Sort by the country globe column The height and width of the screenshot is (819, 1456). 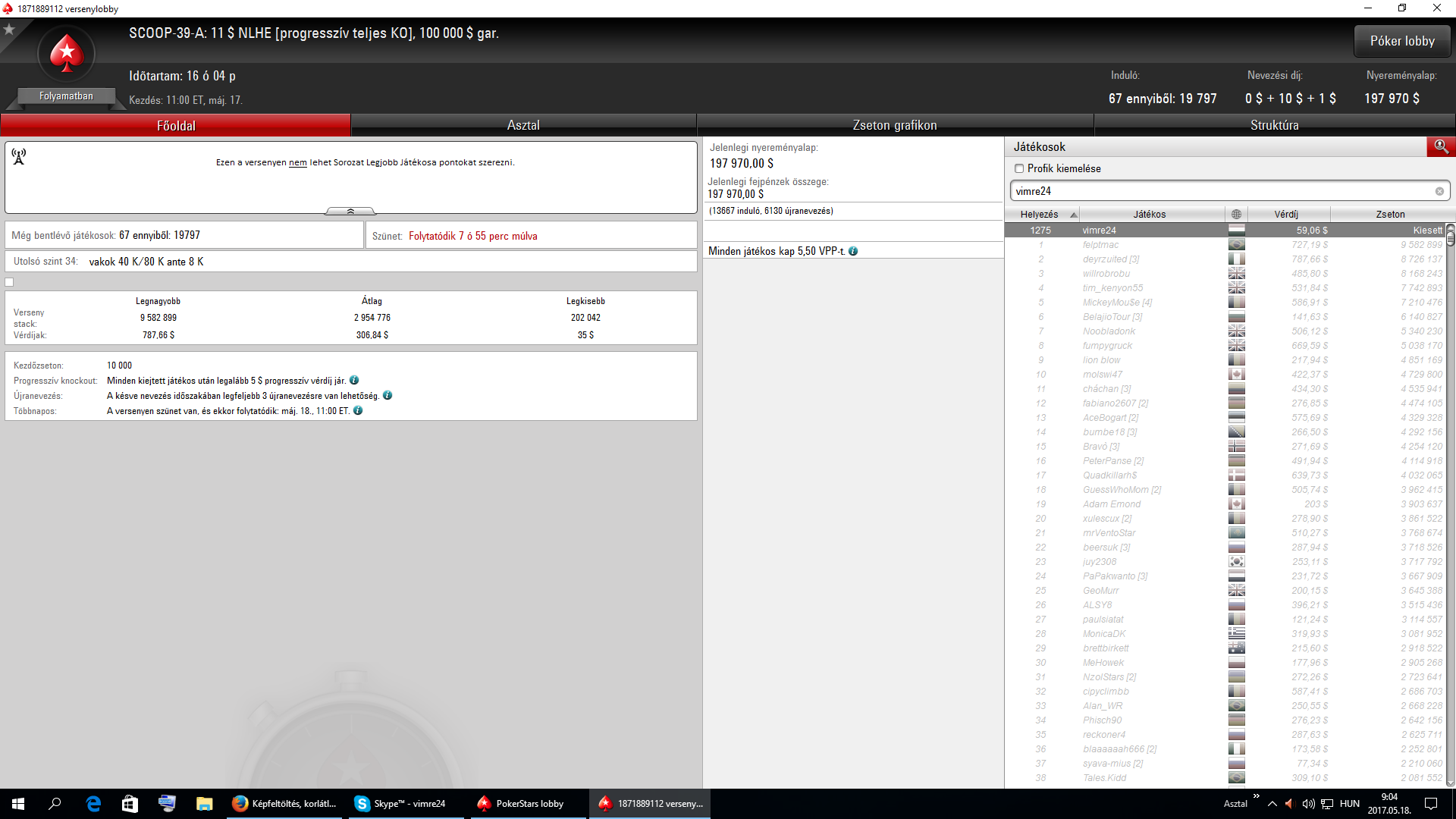tap(1236, 215)
